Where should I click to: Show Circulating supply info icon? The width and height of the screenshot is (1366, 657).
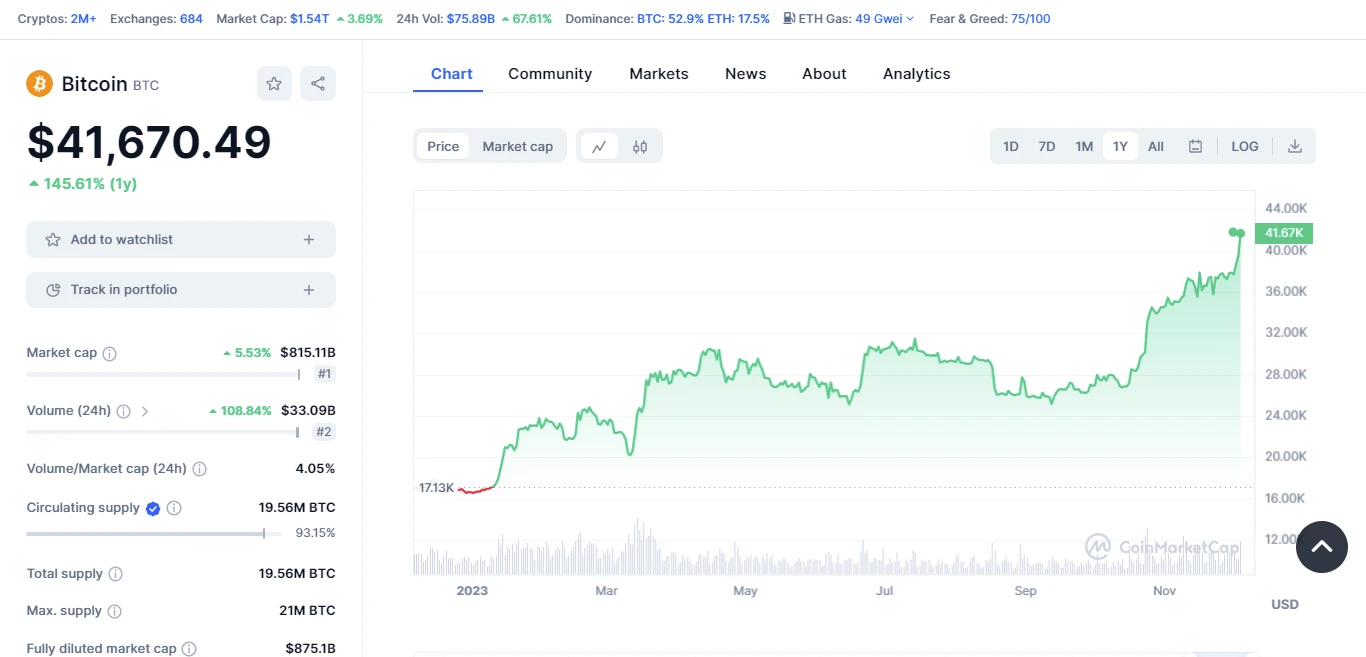(x=174, y=508)
